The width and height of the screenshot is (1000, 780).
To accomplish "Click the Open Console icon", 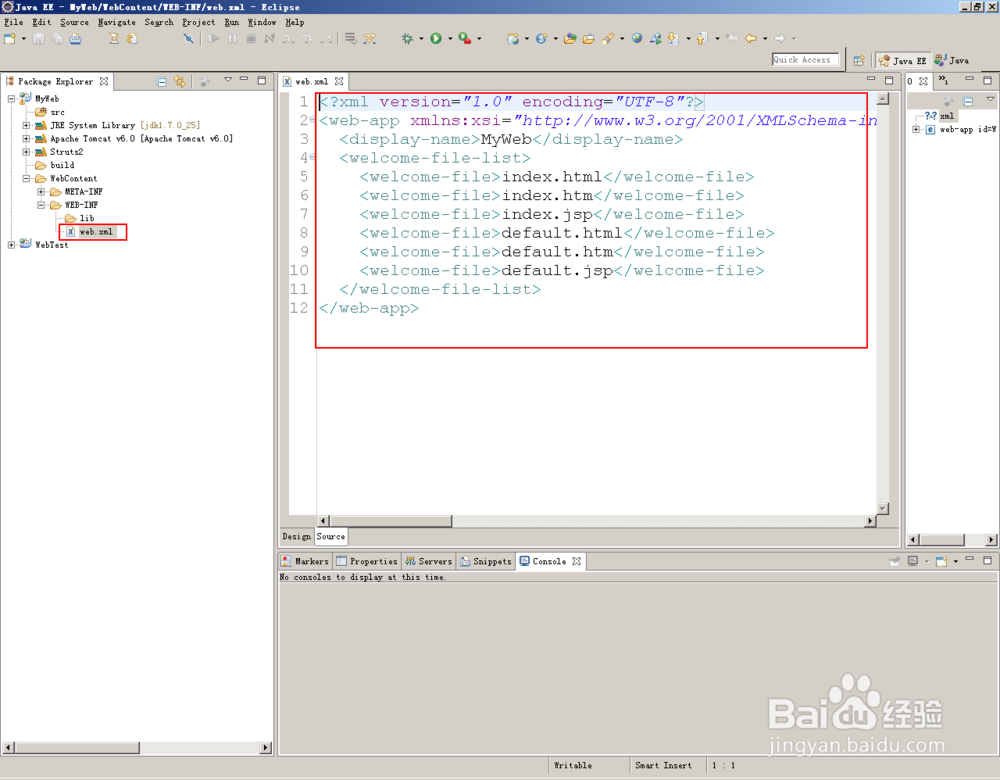I will click(942, 561).
